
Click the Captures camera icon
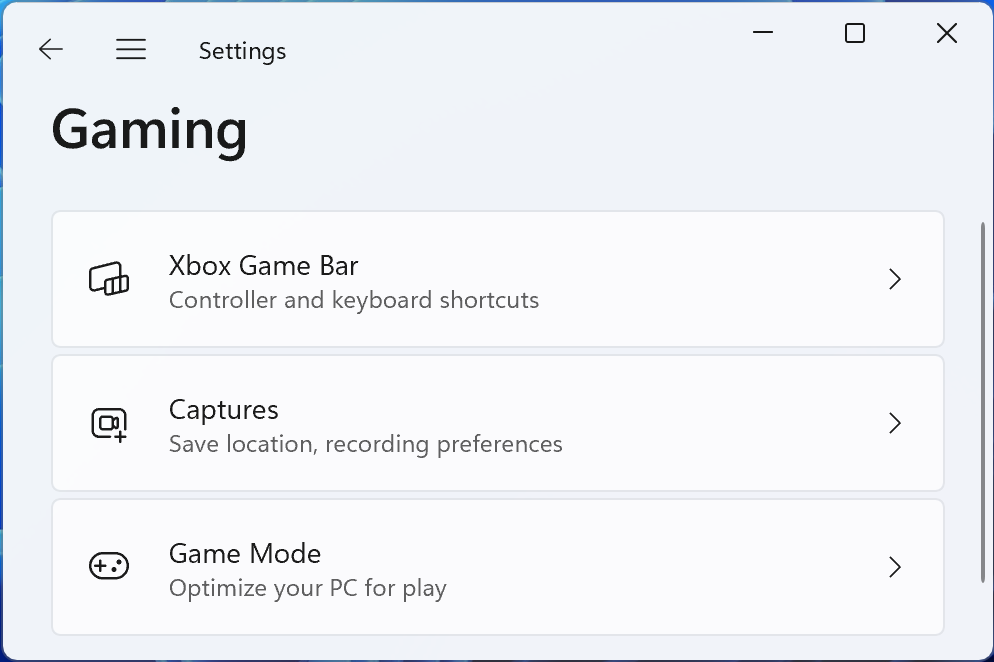click(109, 424)
